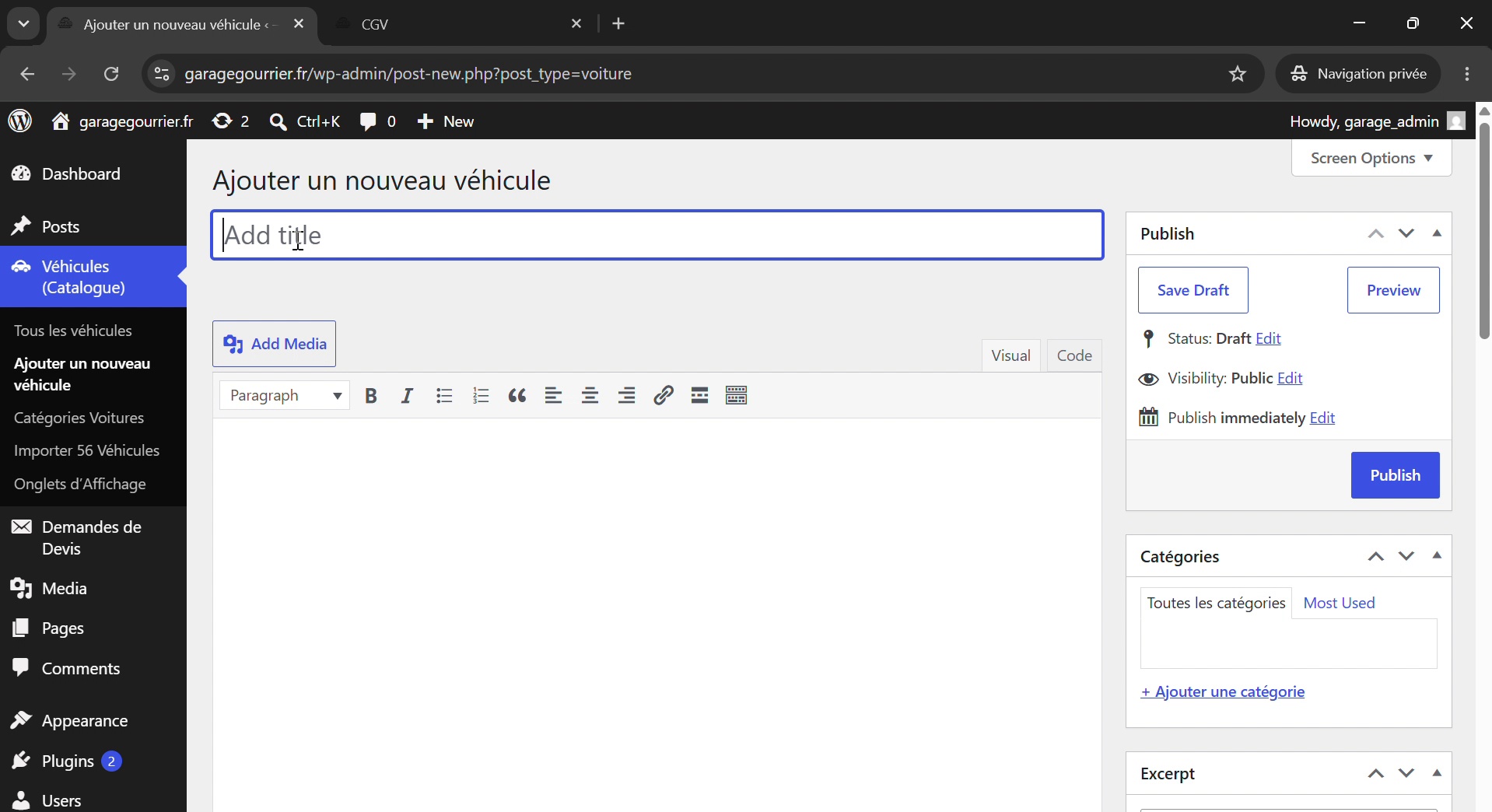Edit the Public visibility setting
Viewport: 1492px width, 812px height.
[x=1290, y=379]
